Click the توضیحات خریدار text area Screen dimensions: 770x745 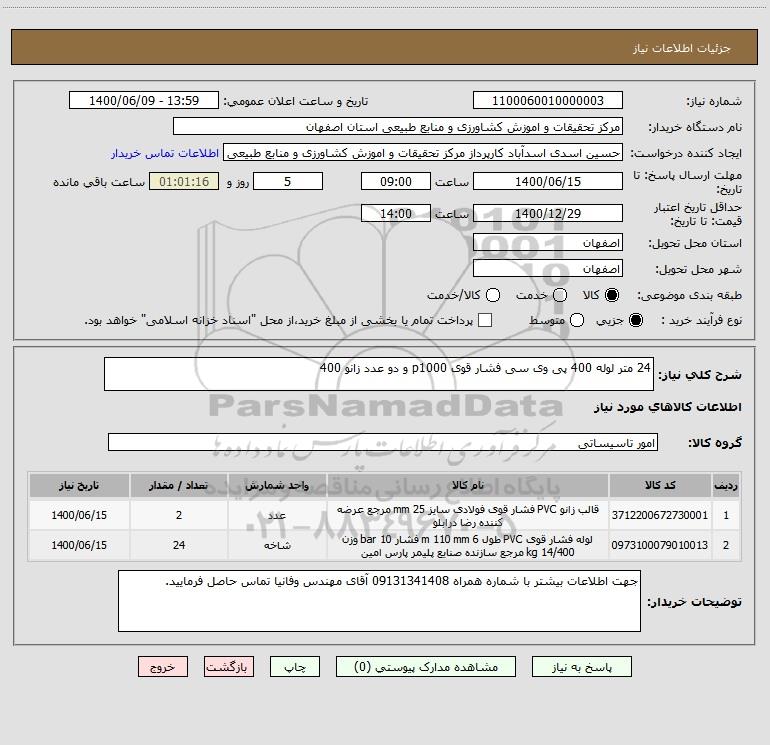click(x=379, y=601)
